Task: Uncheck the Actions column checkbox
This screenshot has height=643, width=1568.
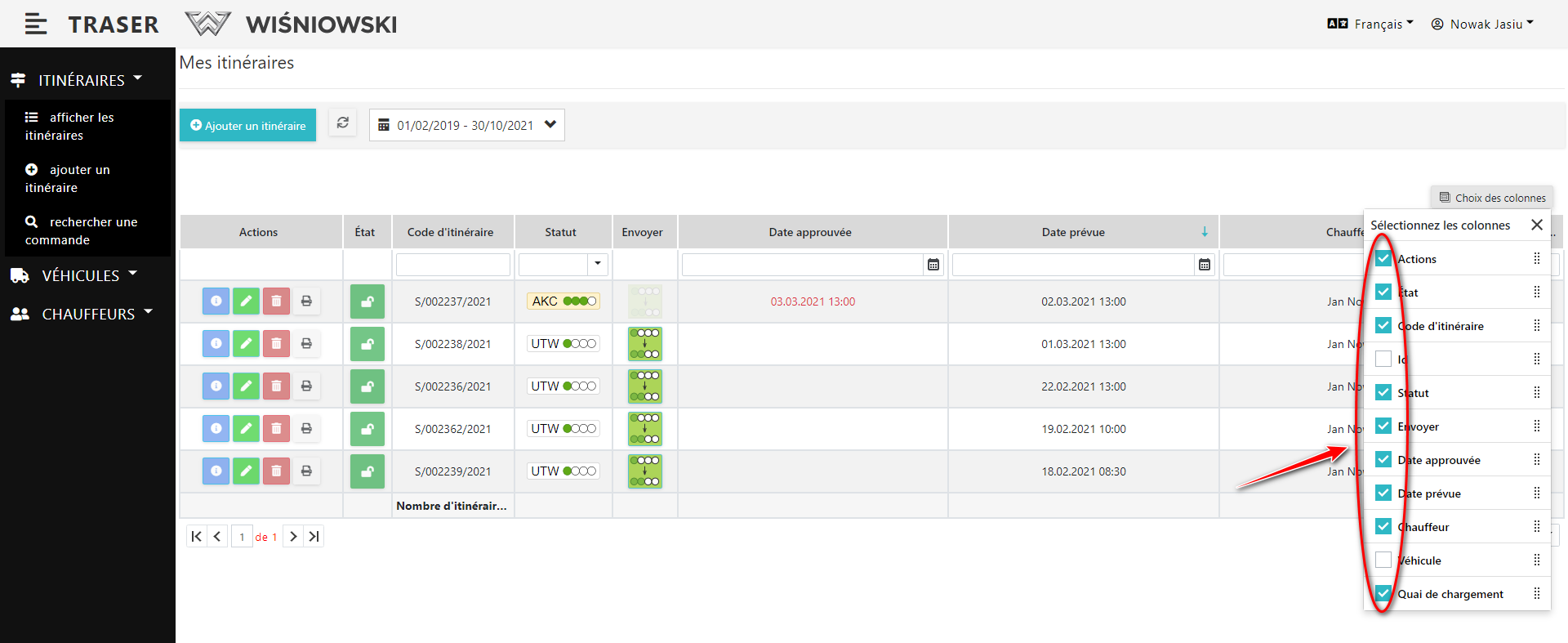Action: coord(1383,259)
